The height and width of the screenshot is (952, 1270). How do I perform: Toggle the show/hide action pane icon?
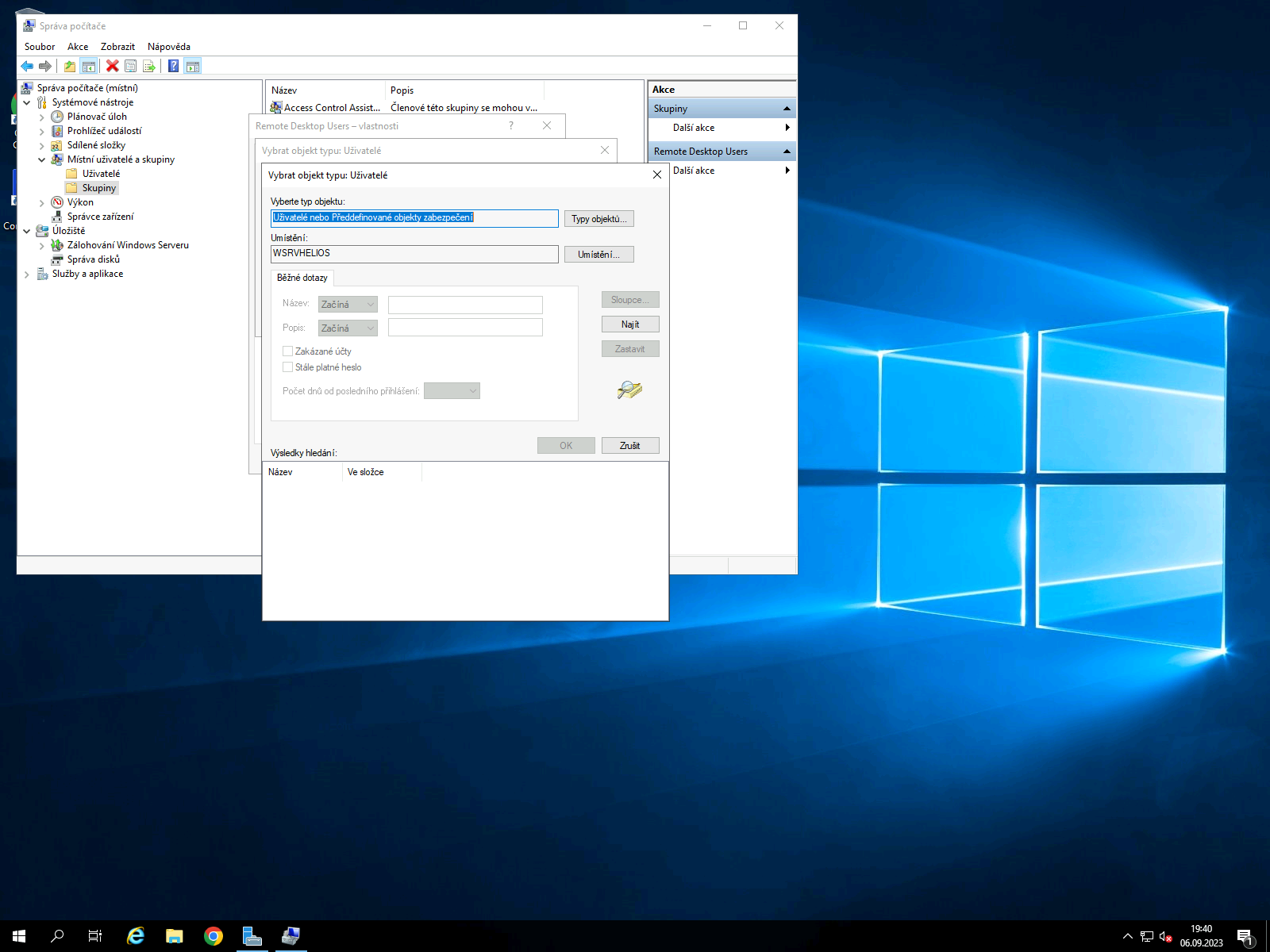[x=193, y=66]
